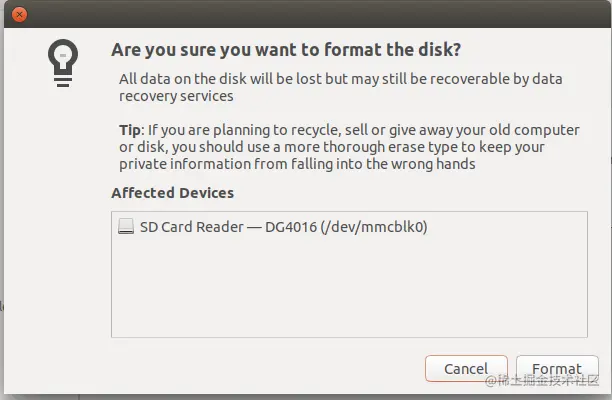
Task: Click the watermark logo icon in the corner
Action: [492, 381]
